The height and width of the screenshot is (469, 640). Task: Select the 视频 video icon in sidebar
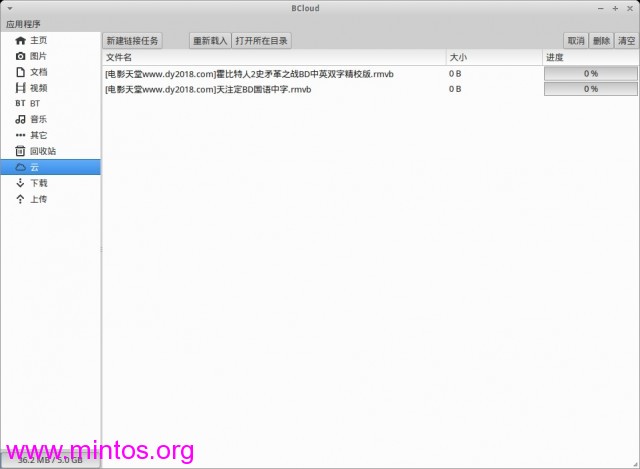[x=20, y=88]
